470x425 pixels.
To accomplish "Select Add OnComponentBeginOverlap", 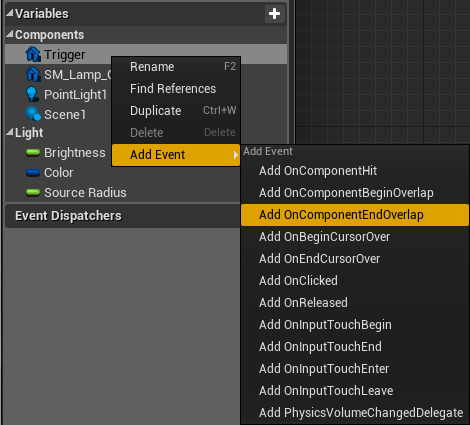I will (355, 193).
